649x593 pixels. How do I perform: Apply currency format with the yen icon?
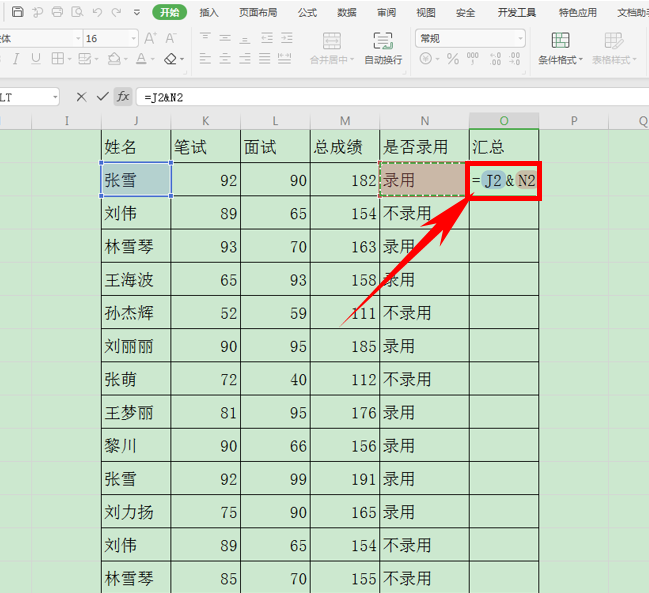pos(426,59)
